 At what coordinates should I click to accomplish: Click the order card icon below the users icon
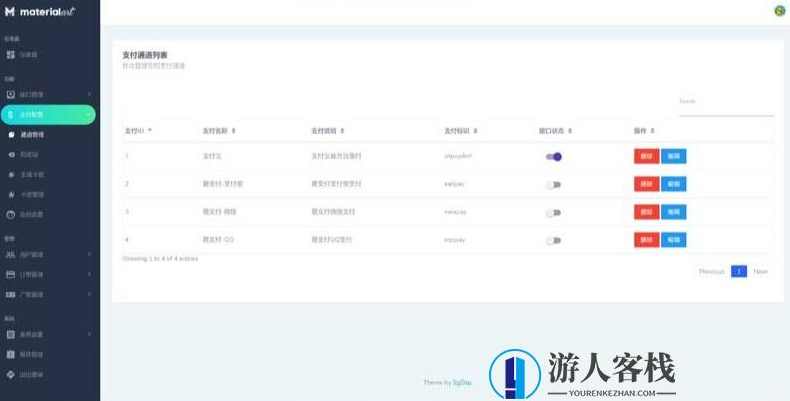11,275
